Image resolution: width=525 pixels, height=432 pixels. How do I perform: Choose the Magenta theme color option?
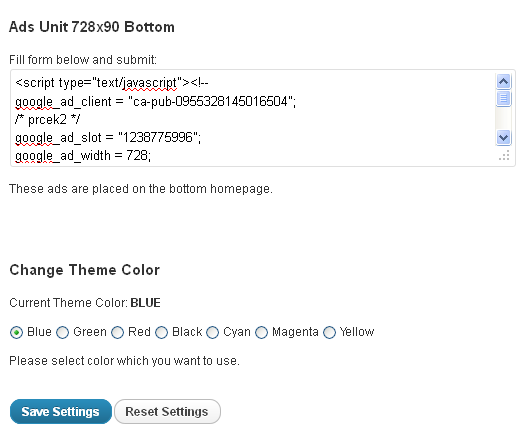click(x=261, y=333)
